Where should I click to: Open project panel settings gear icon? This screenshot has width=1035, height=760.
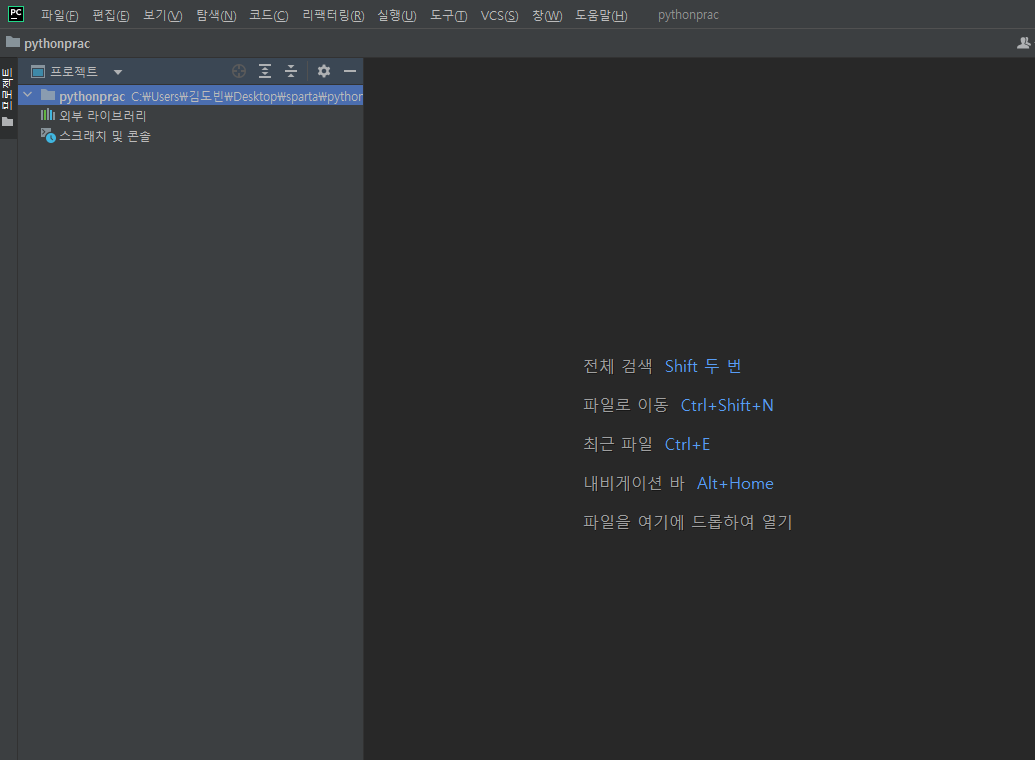coord(323,71)
